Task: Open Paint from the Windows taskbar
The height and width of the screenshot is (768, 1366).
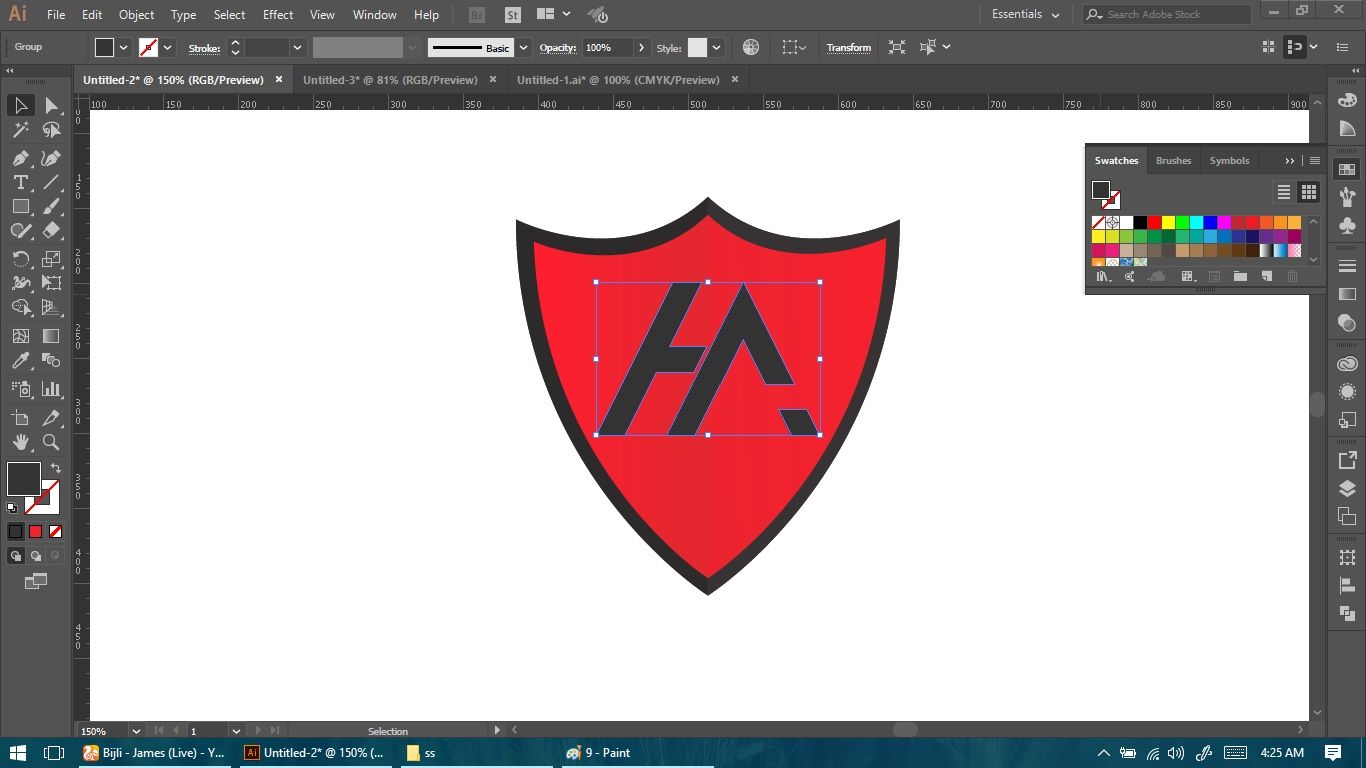Action: [598, 753]
